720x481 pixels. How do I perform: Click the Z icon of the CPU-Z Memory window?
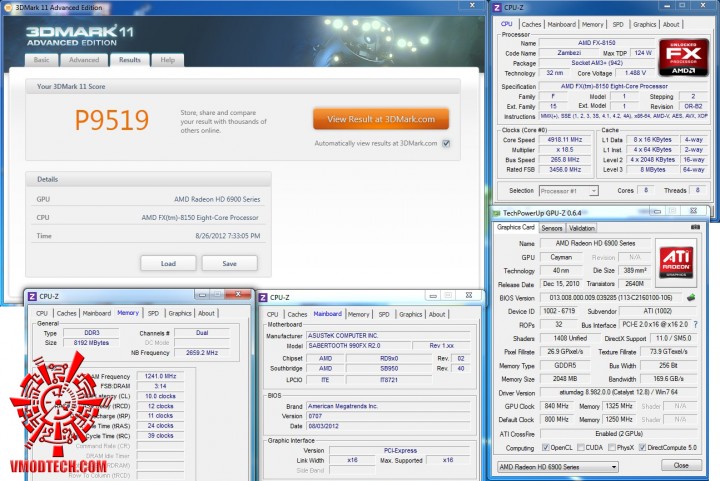click(32, 296)
